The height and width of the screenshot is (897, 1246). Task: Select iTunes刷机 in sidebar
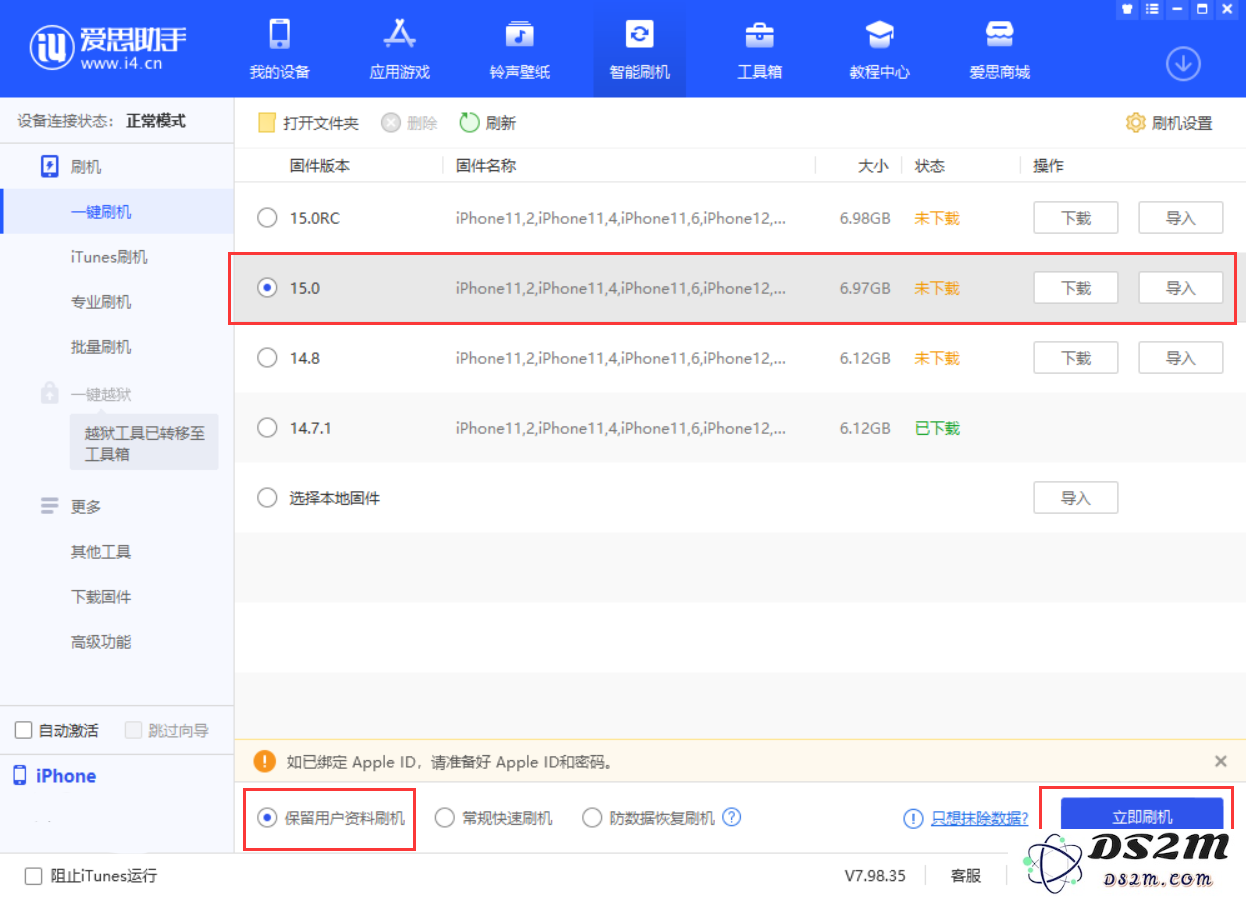pyautogui.click(x=109, y=257)
